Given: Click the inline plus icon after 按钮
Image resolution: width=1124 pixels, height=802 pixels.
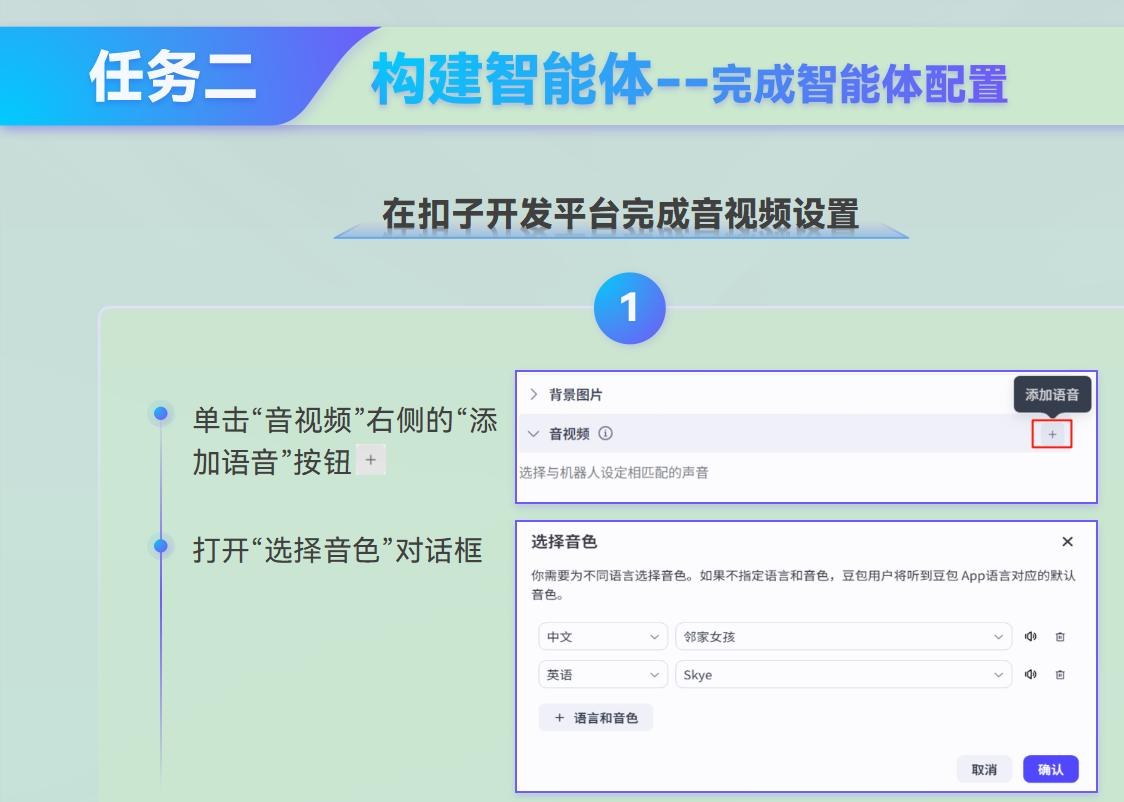Looking at the screenshot, I should pos(371,460).
